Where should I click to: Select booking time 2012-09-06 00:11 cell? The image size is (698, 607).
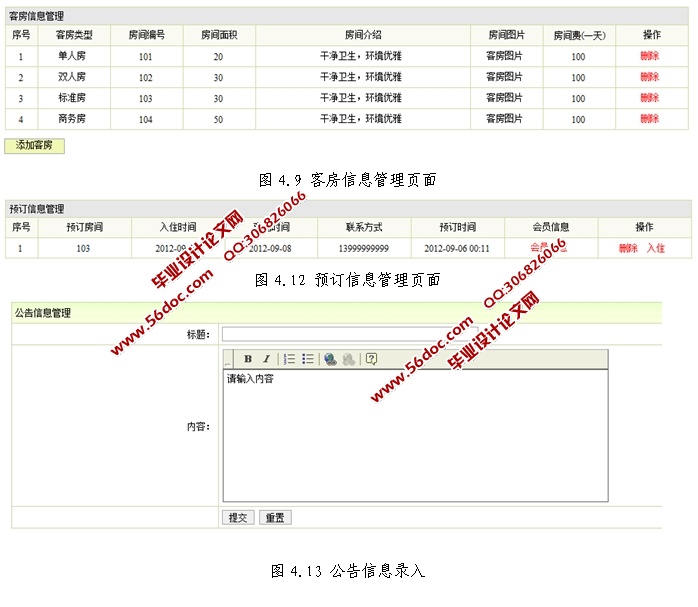[x=457, y=248]
